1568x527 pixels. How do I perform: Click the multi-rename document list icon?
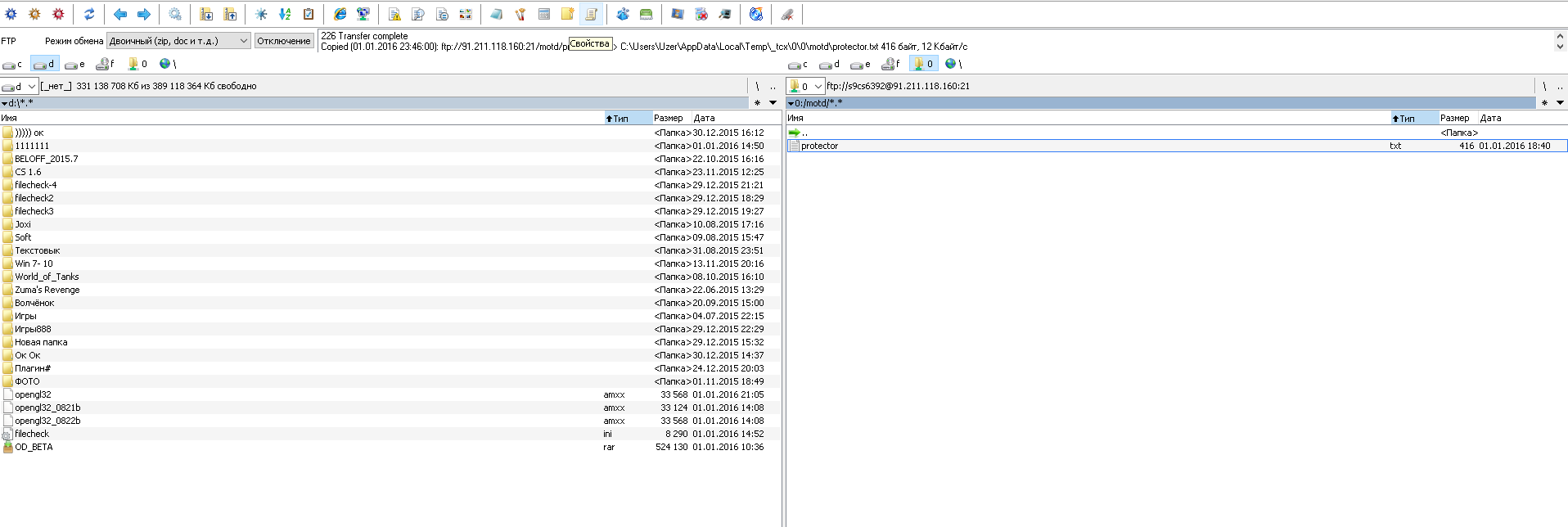pyautogui.click(x=442, y=14)
